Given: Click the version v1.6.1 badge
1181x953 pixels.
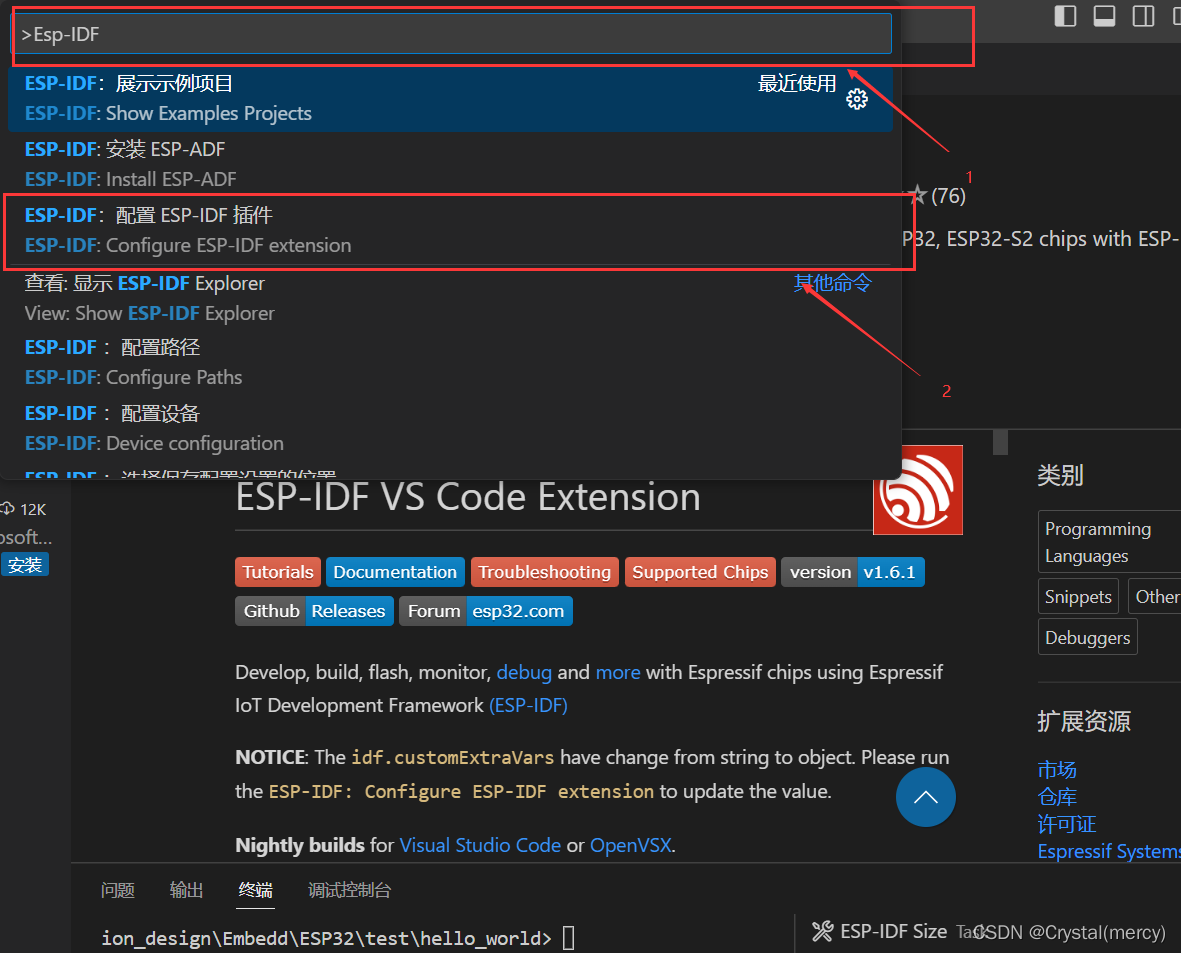Looking at the screenshot, I should point(853,572).
